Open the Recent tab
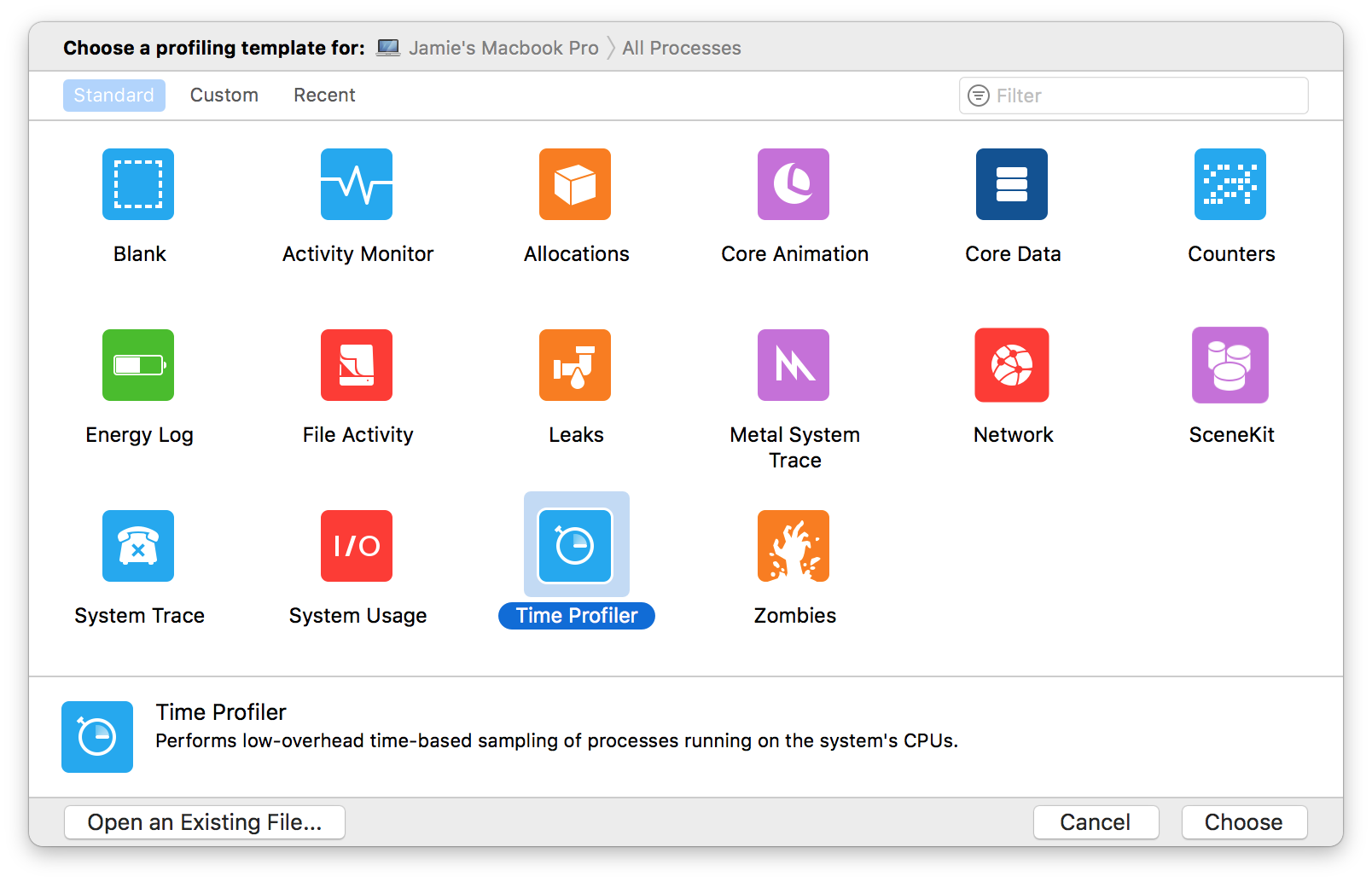Screen dimensions: 1372x882 pos(324,96)
